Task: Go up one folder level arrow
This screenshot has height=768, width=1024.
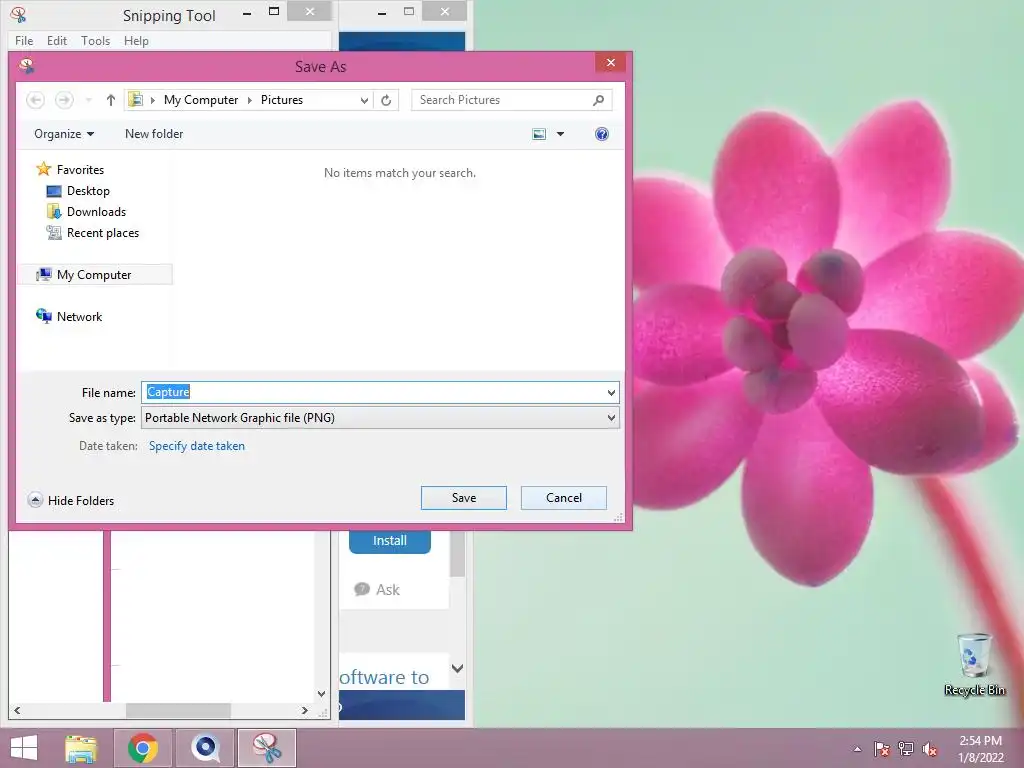Action: coord(110,100)
